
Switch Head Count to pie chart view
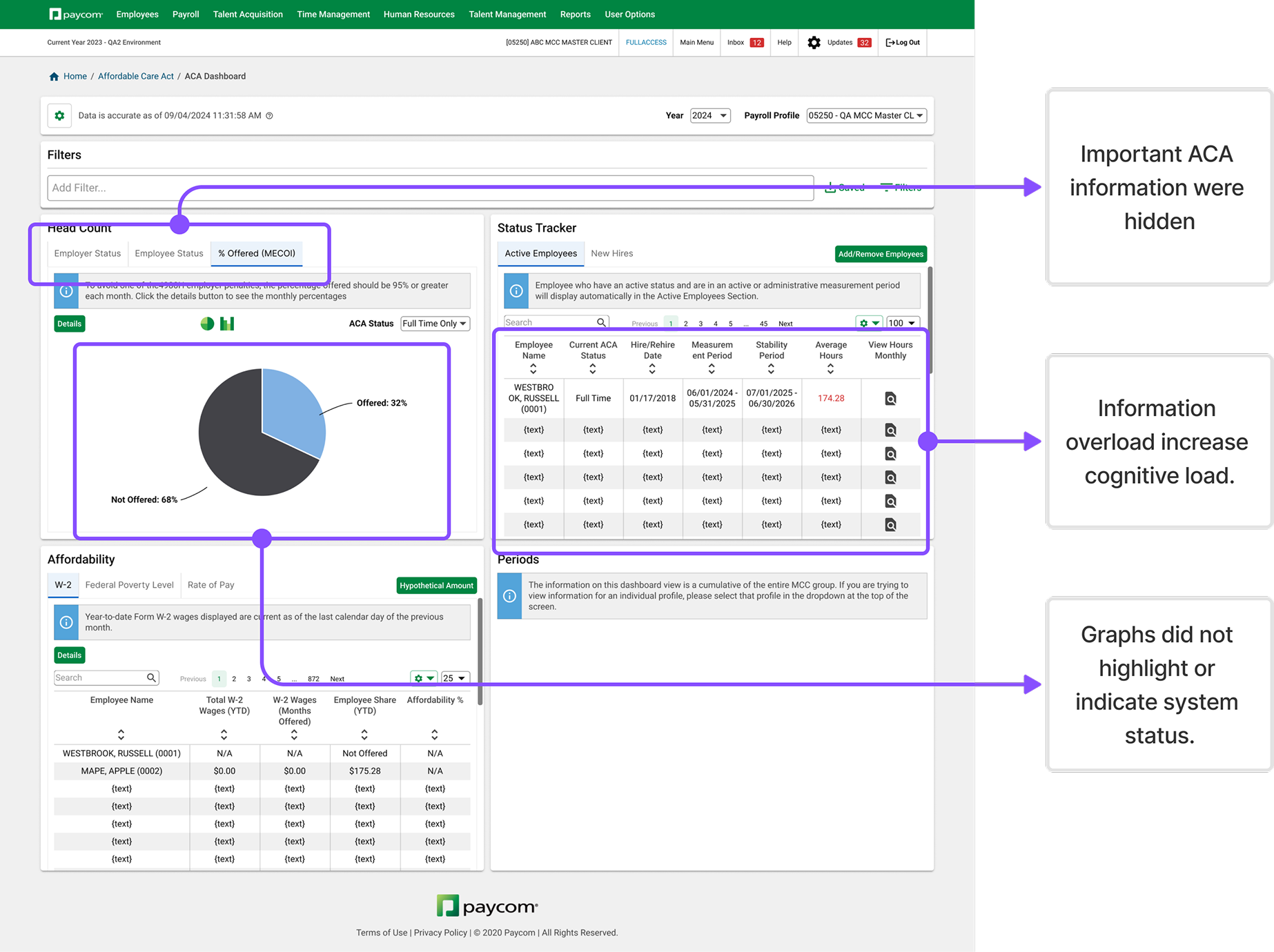click(207, 324)
